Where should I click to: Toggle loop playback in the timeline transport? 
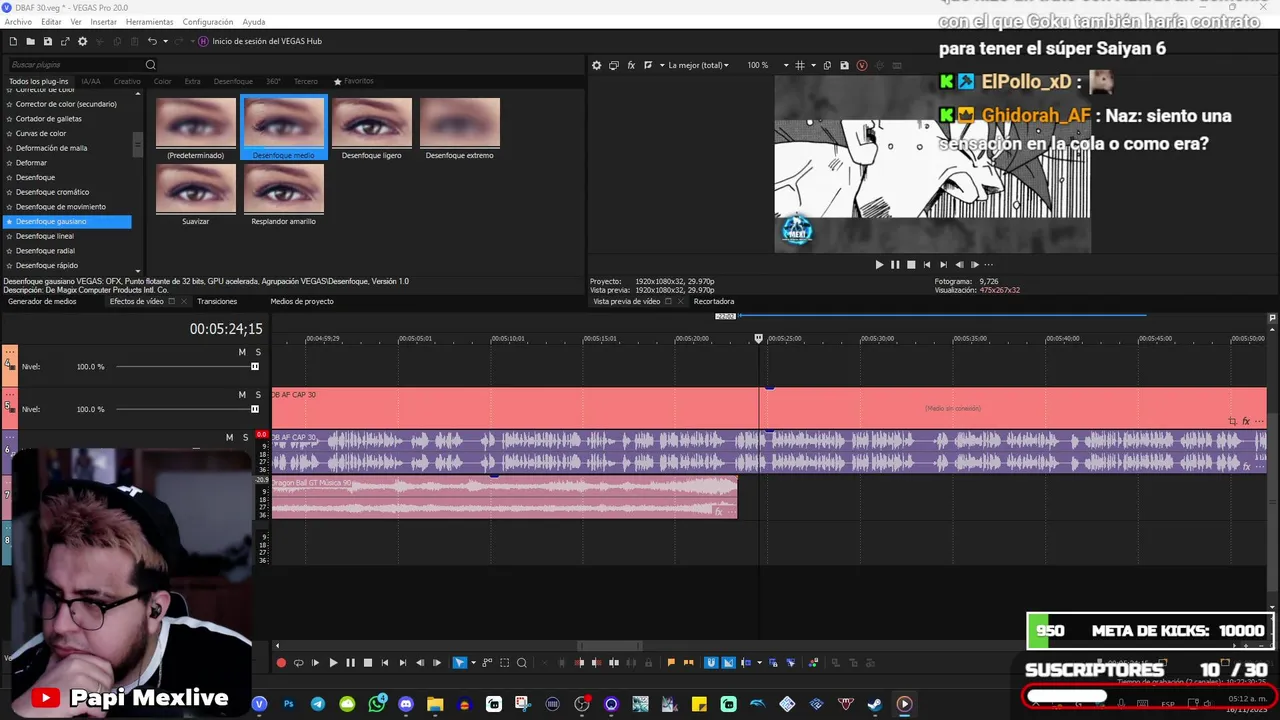point(298,662)
